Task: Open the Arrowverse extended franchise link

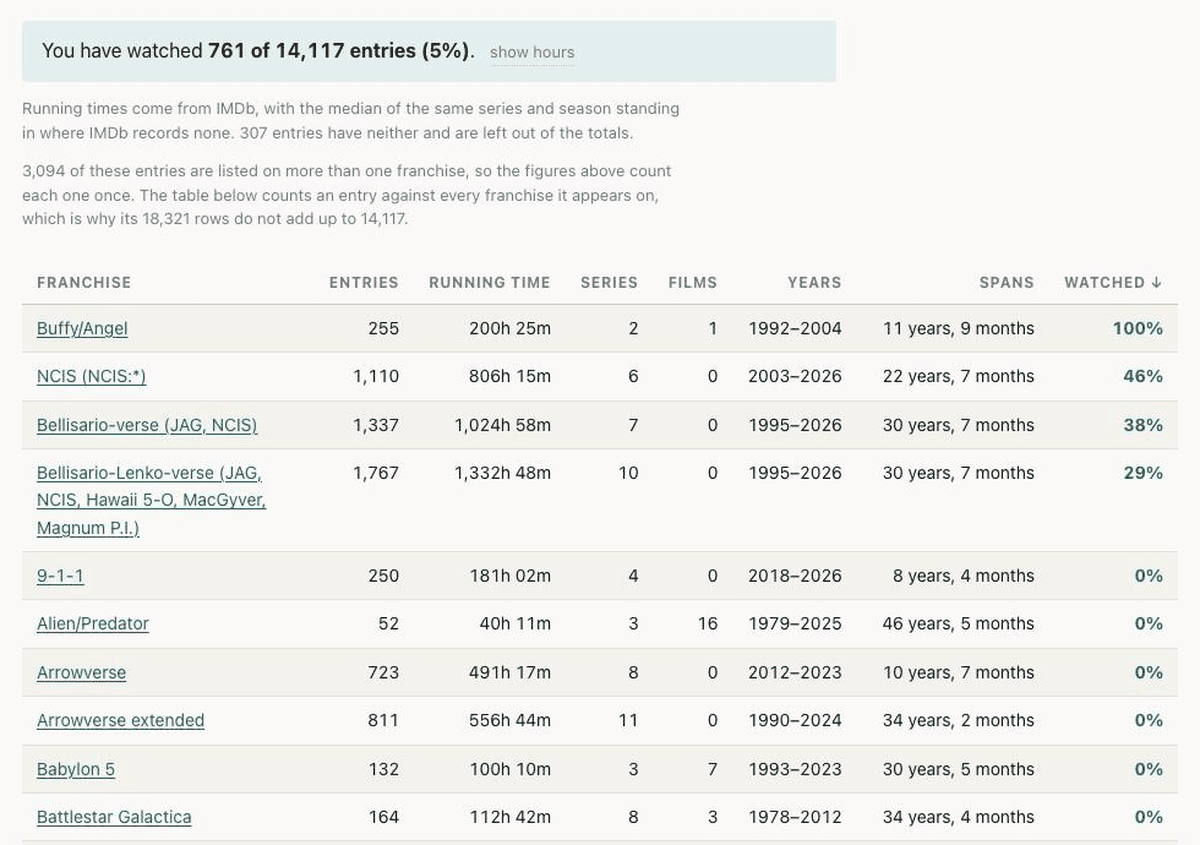Action: 120,720
